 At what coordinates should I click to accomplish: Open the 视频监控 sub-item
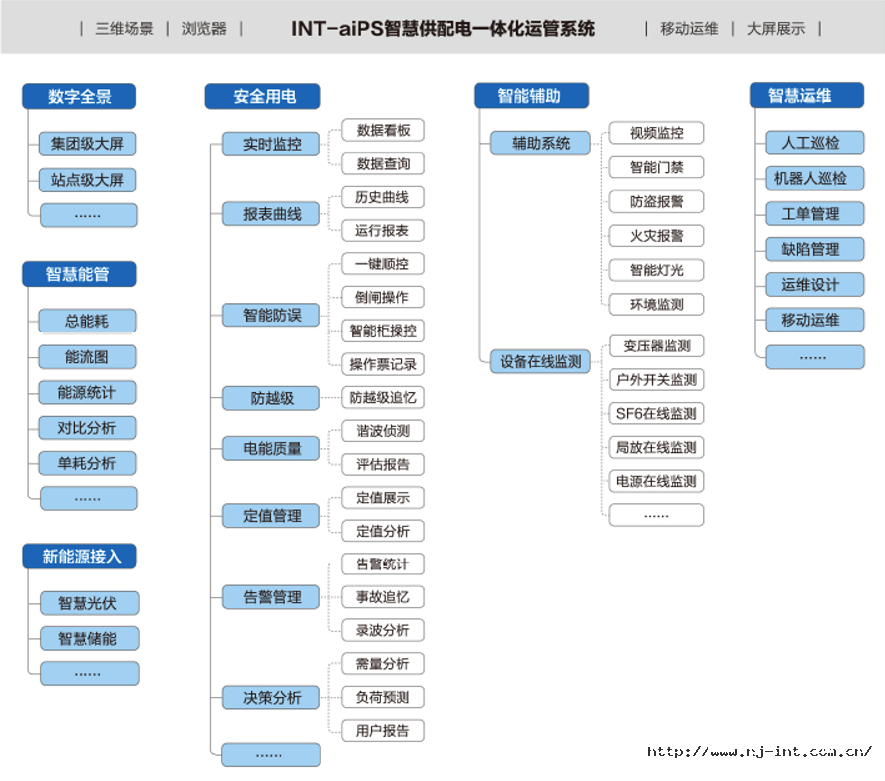(x=656, y=133)
